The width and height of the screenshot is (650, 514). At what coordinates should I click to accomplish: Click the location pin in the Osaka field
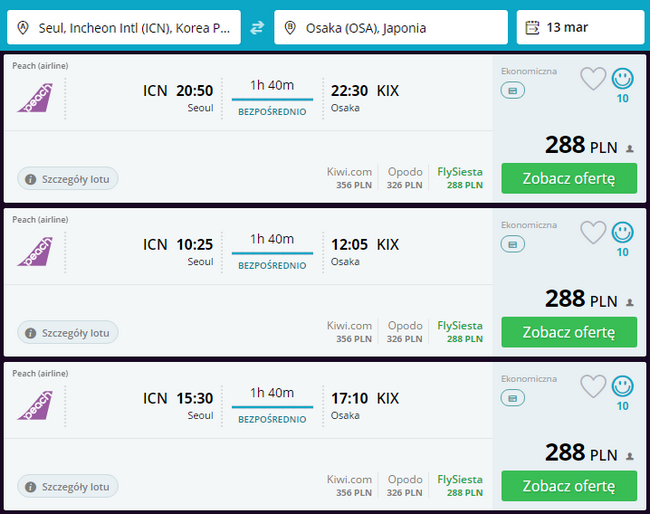click(290, 27)
